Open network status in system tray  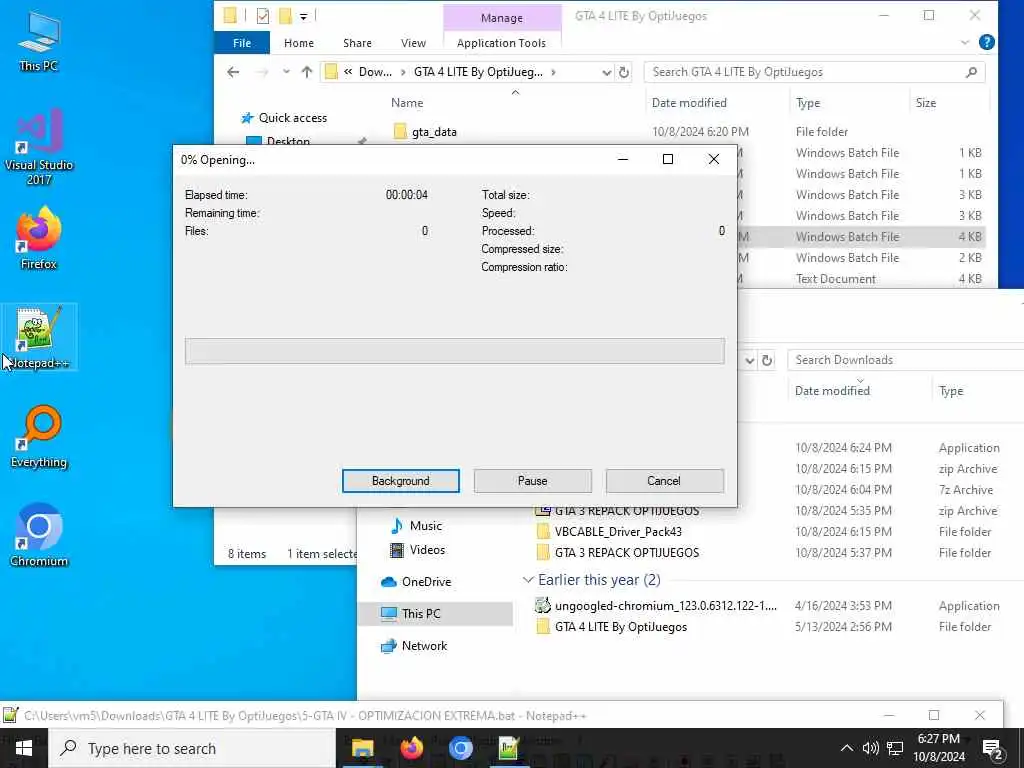pos(895,748)
